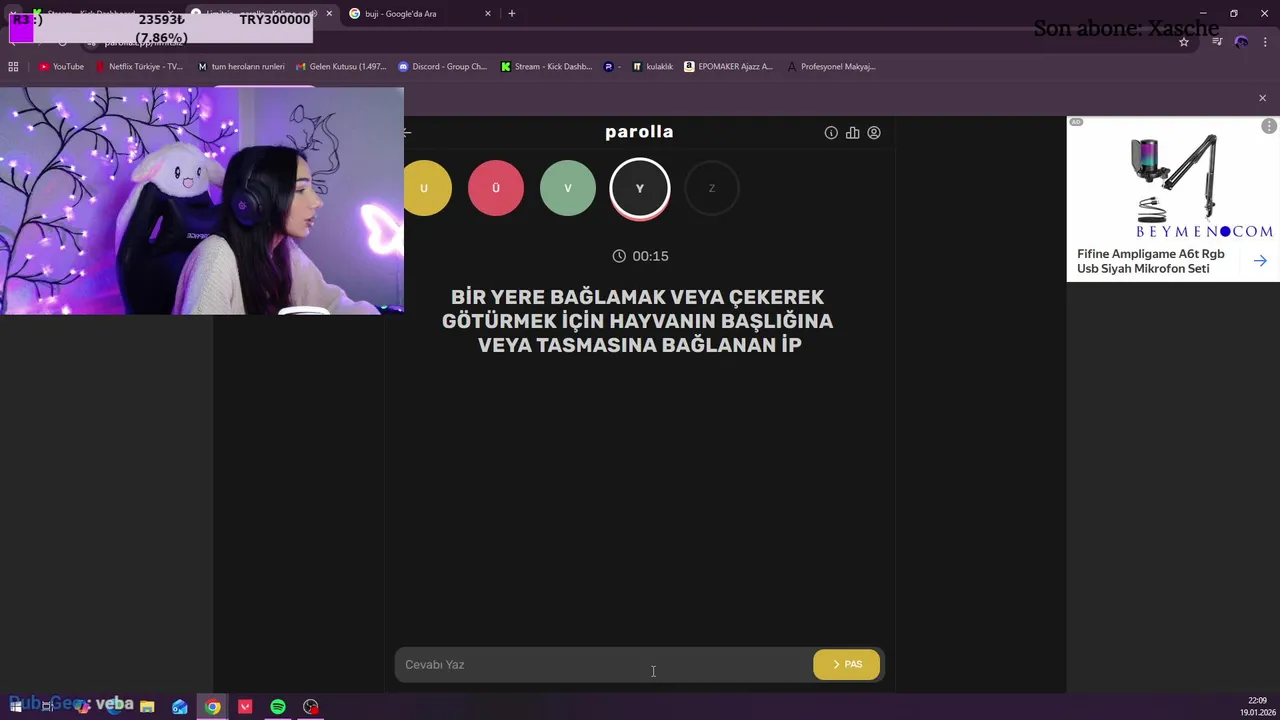
Task: Click the 00:15 countdown timer
Action: [x=640, y=256]
